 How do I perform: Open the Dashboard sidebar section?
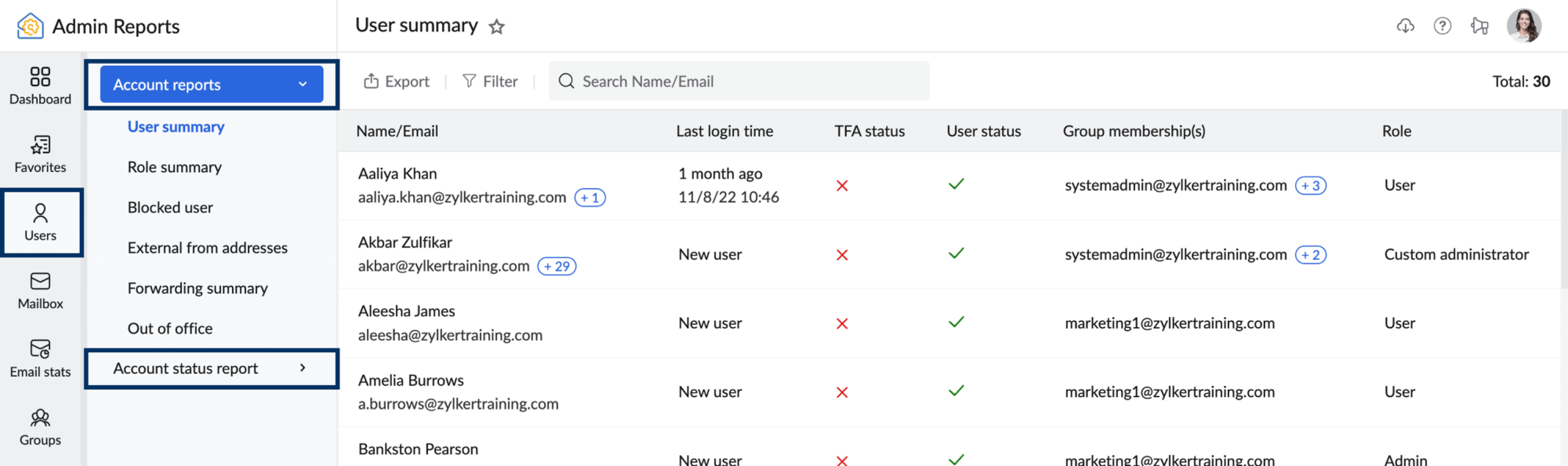[x=40, y=86]
